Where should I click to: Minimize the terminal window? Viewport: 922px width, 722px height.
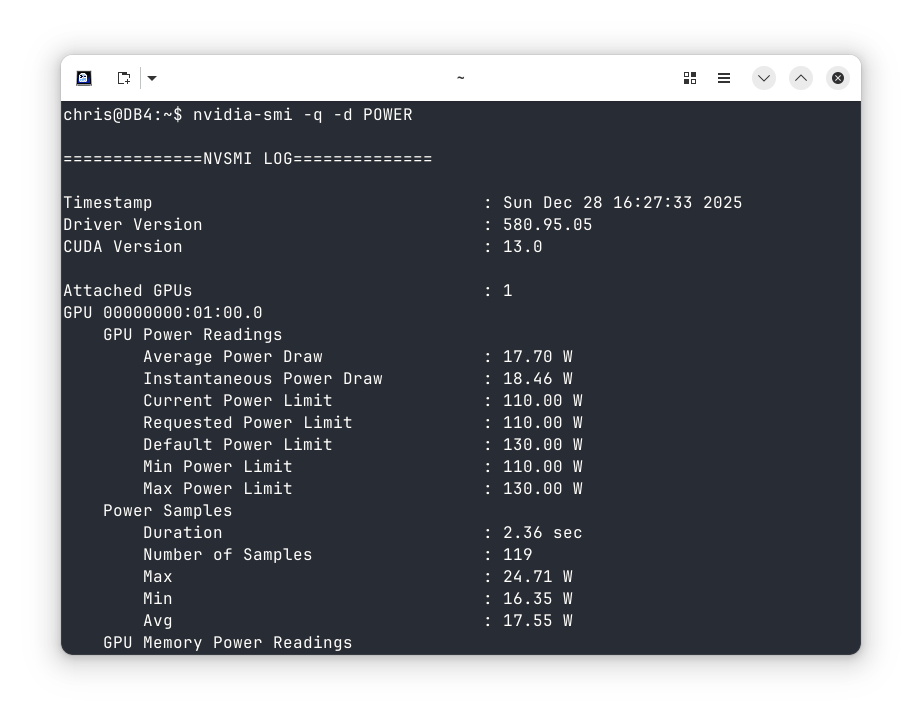point(764,78)
